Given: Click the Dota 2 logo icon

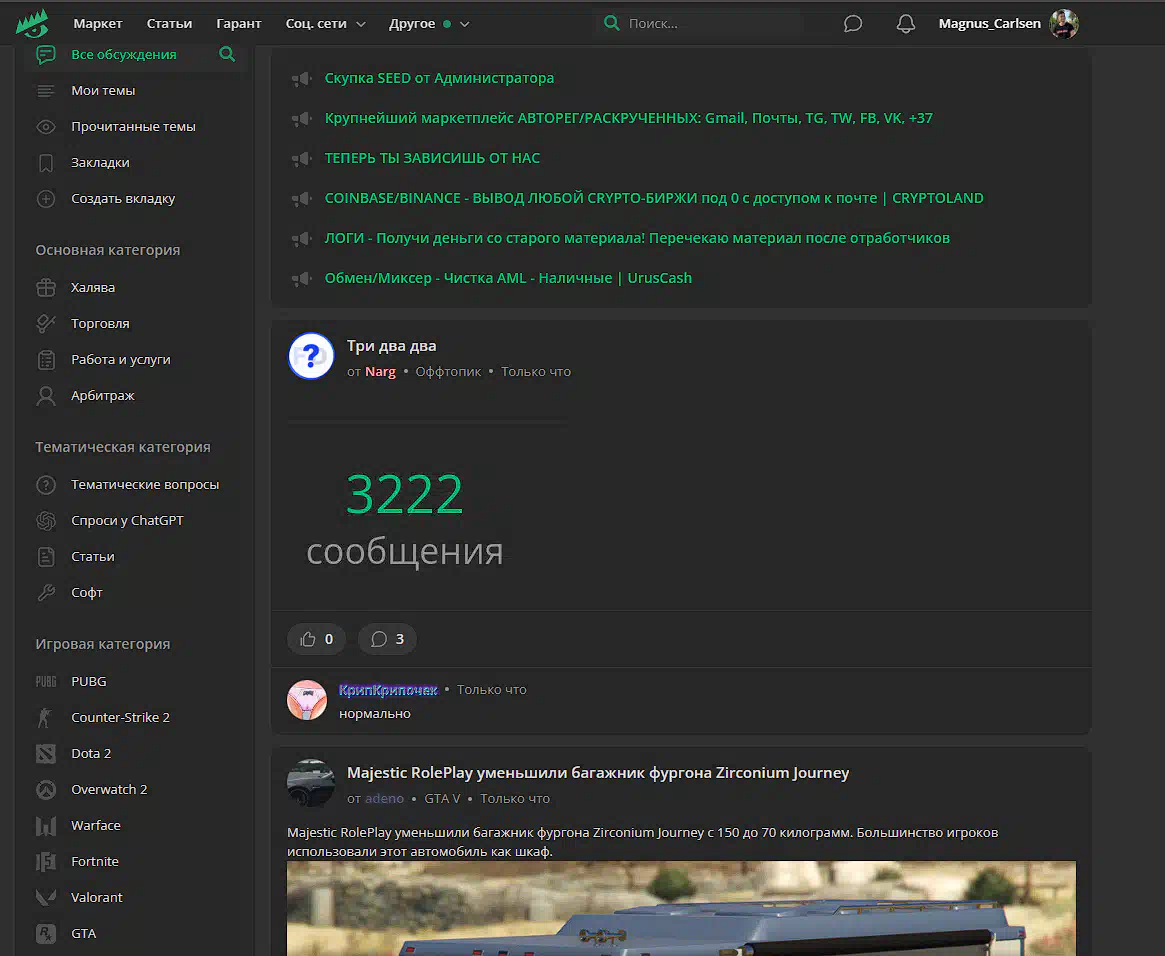Looking at the screenshot, I should [46, 753].
